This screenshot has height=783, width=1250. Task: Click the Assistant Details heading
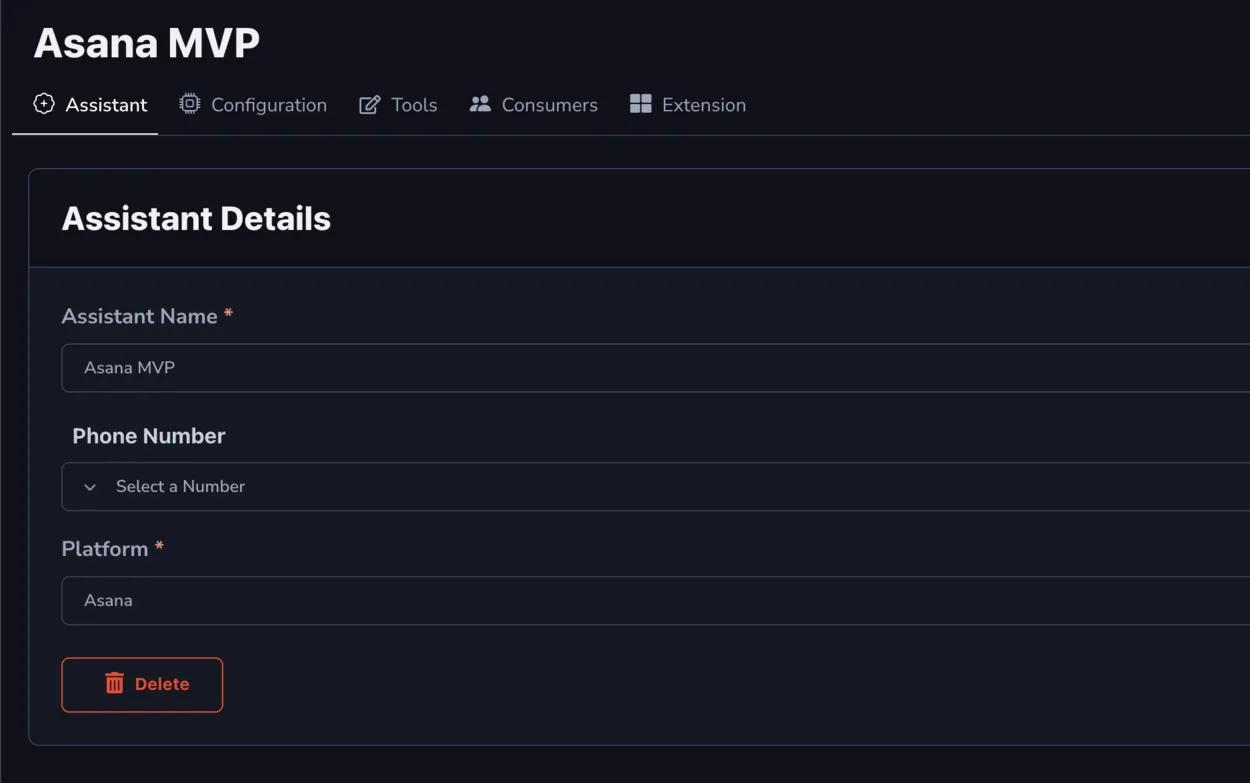196,219
